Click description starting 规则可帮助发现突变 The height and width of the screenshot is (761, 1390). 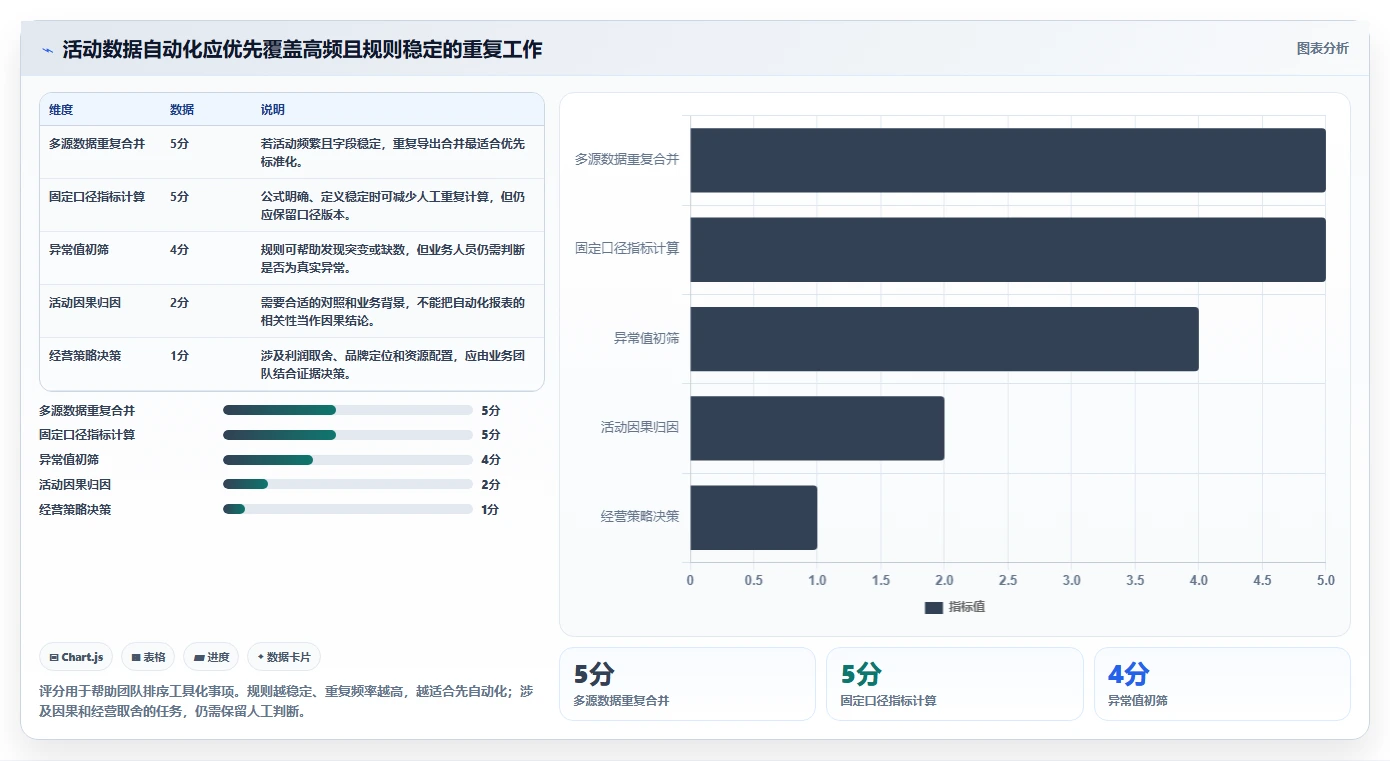[393, 258]
